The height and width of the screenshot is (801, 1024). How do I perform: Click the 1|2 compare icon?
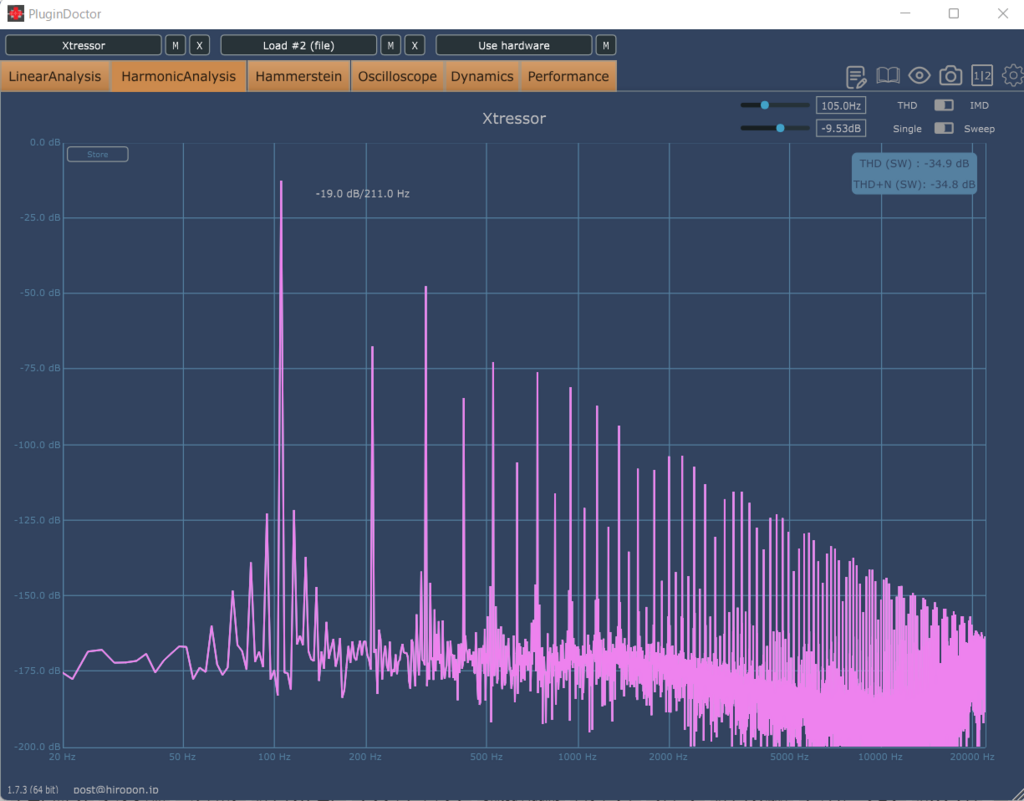click(982, 76)
